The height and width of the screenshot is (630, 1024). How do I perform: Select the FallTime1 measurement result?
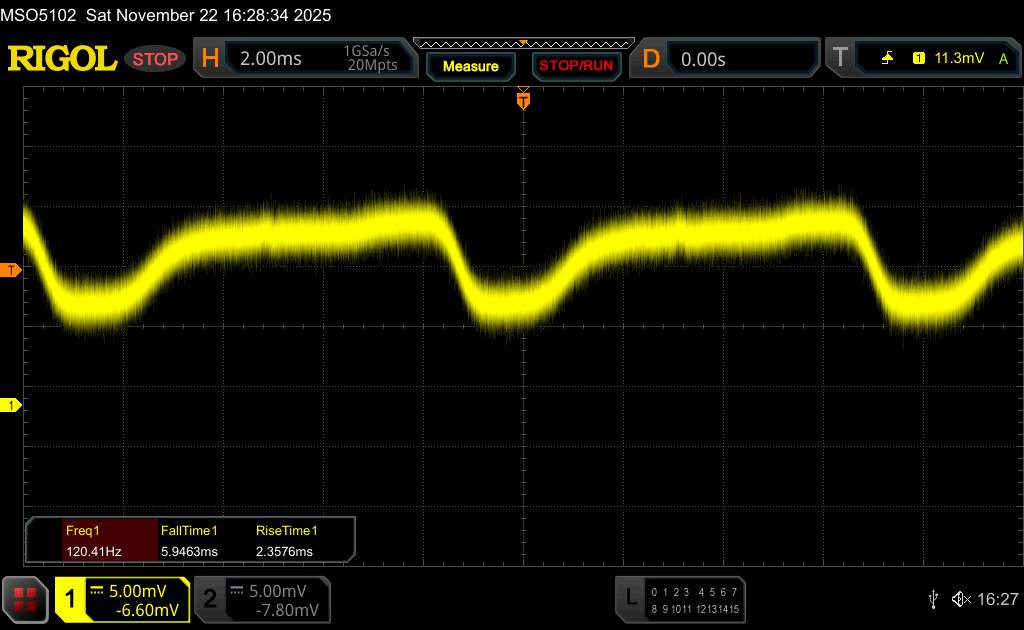(189, 541)
